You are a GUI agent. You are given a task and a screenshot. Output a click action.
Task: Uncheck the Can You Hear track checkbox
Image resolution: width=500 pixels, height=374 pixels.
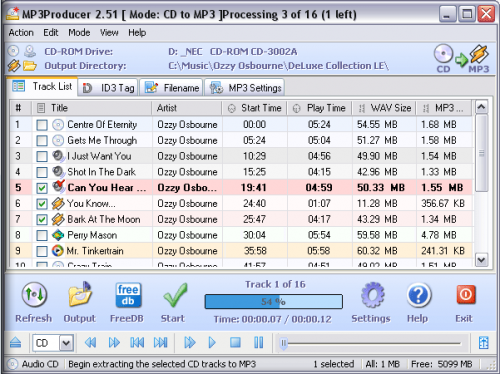pyautogui.click(x=42, y=188)
